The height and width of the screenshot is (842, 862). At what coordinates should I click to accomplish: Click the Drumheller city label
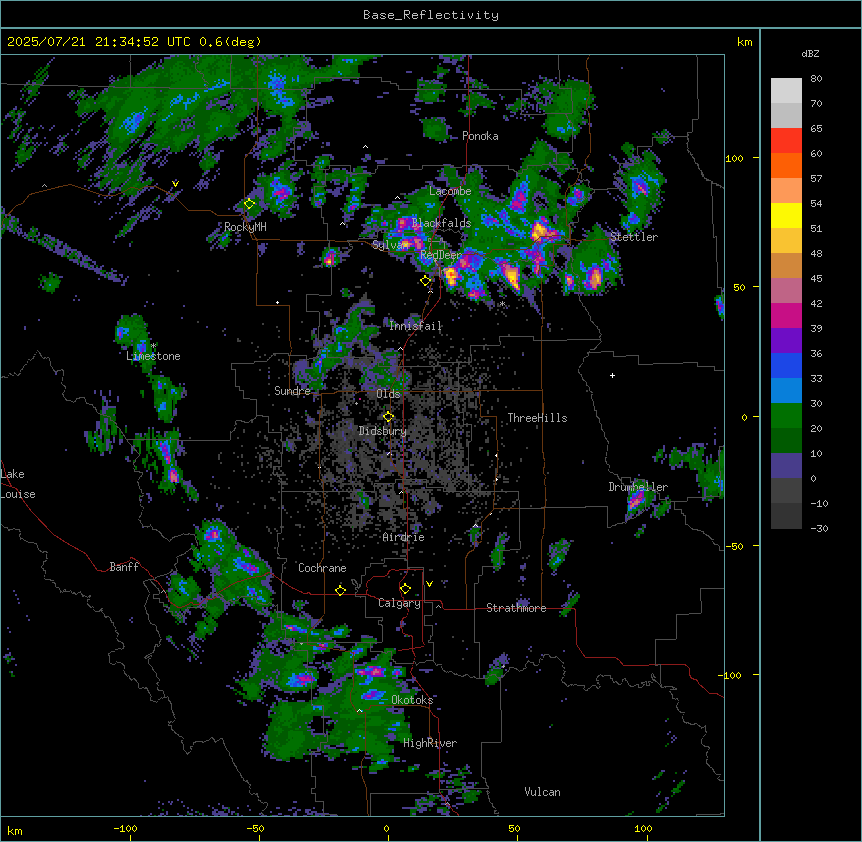[638, 487]
